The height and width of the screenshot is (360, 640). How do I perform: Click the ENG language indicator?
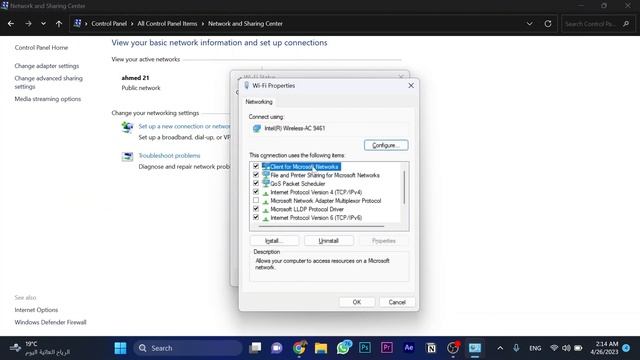535,348
